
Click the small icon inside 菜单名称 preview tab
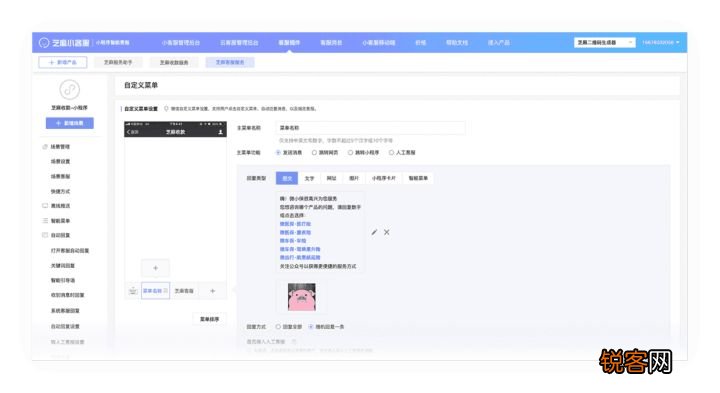click(166, 291)
